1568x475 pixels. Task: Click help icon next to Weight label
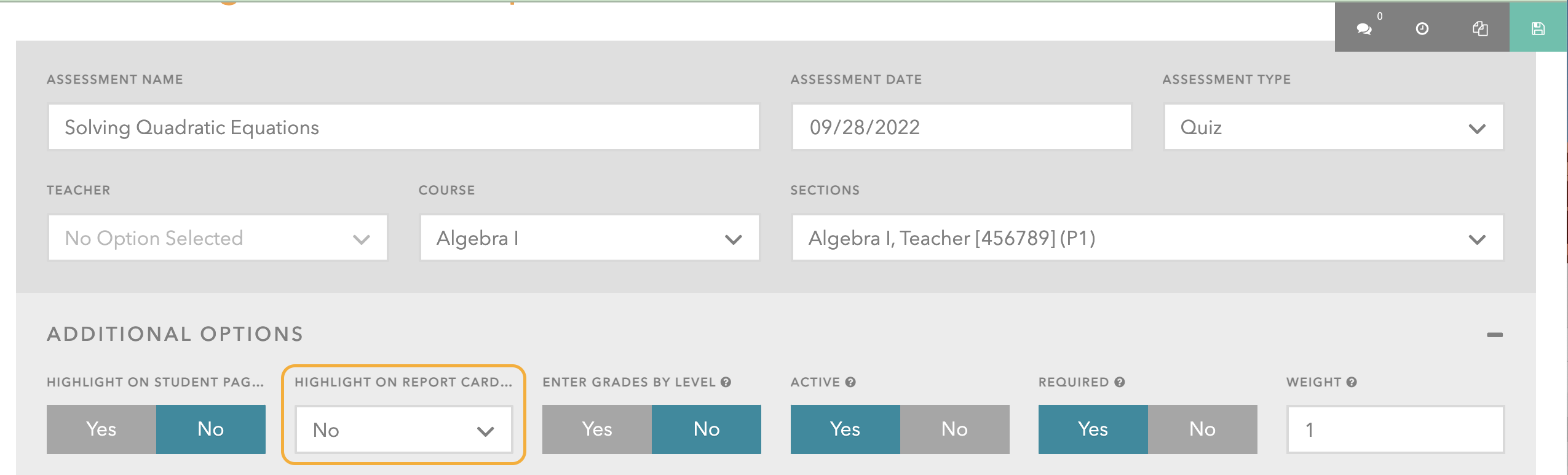click(1352, 382)
